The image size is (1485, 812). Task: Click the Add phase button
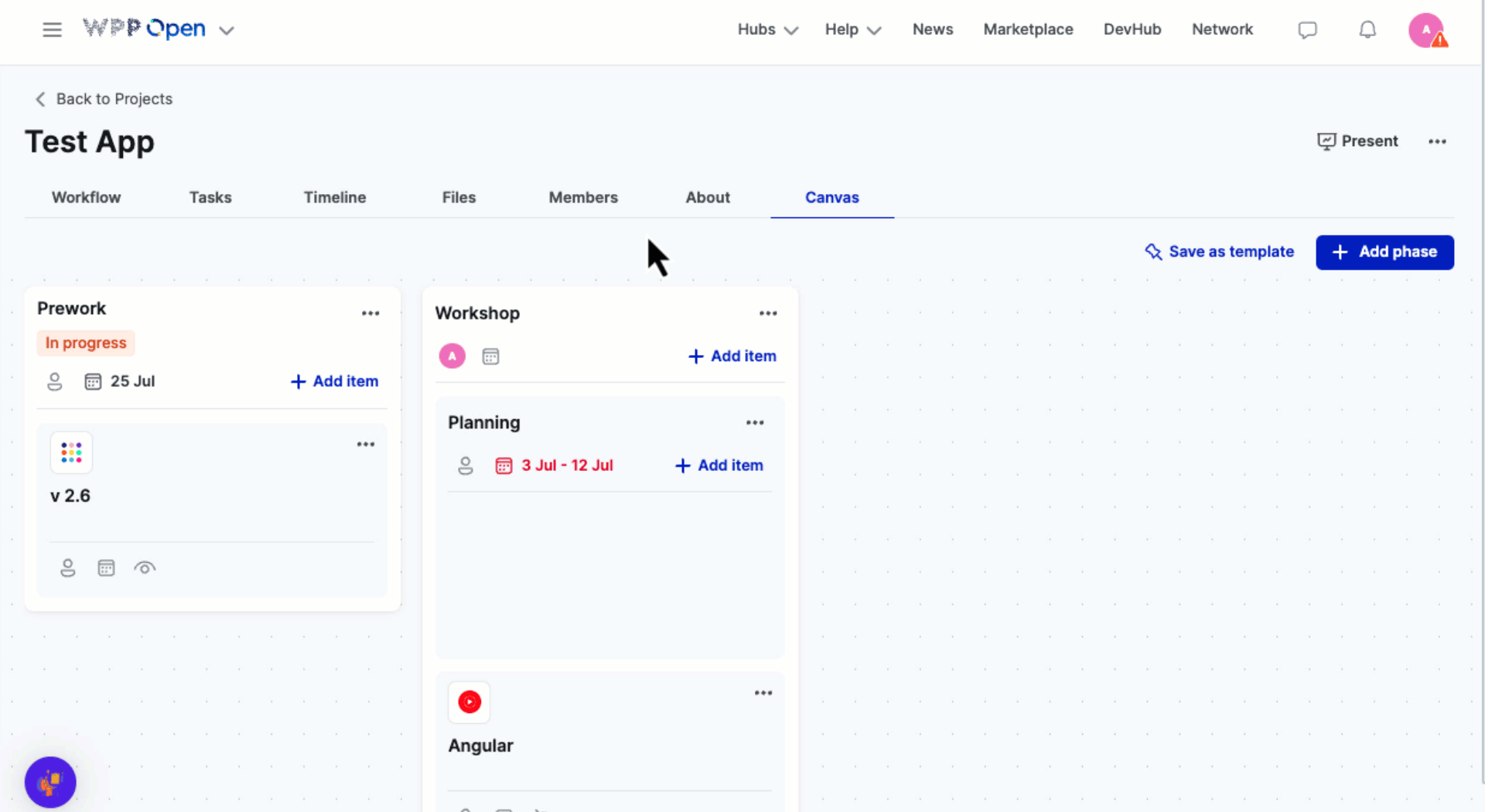point(1384,252)
